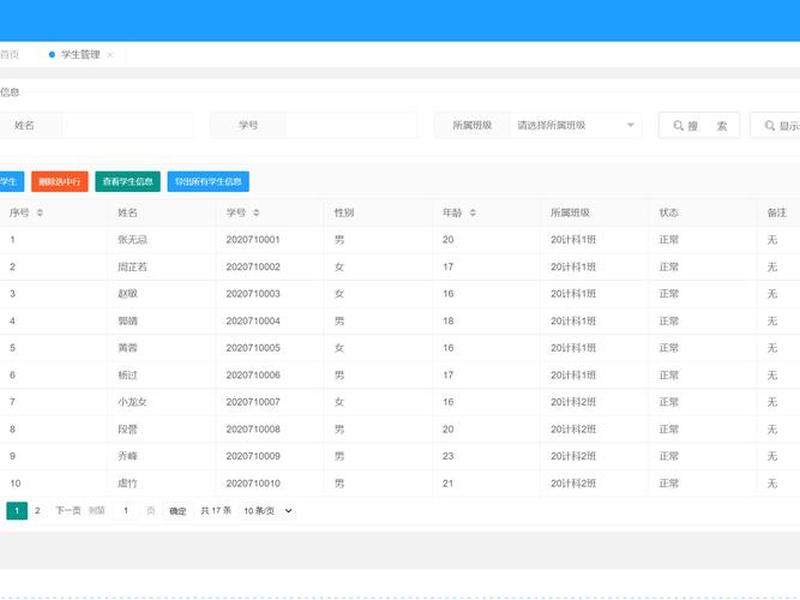Screen dimensions: 800x600
Task: Click the 所属班级 column header
Action: pyautogui.click(x=570, y=213)
